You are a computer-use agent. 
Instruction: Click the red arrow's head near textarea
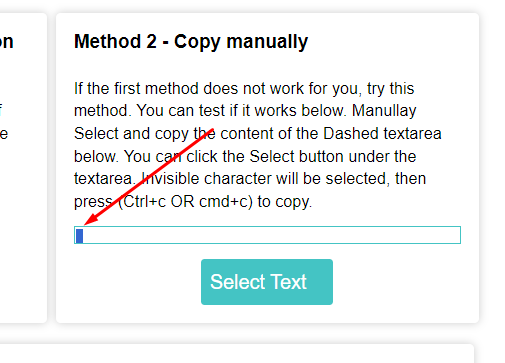coord(89,221)
